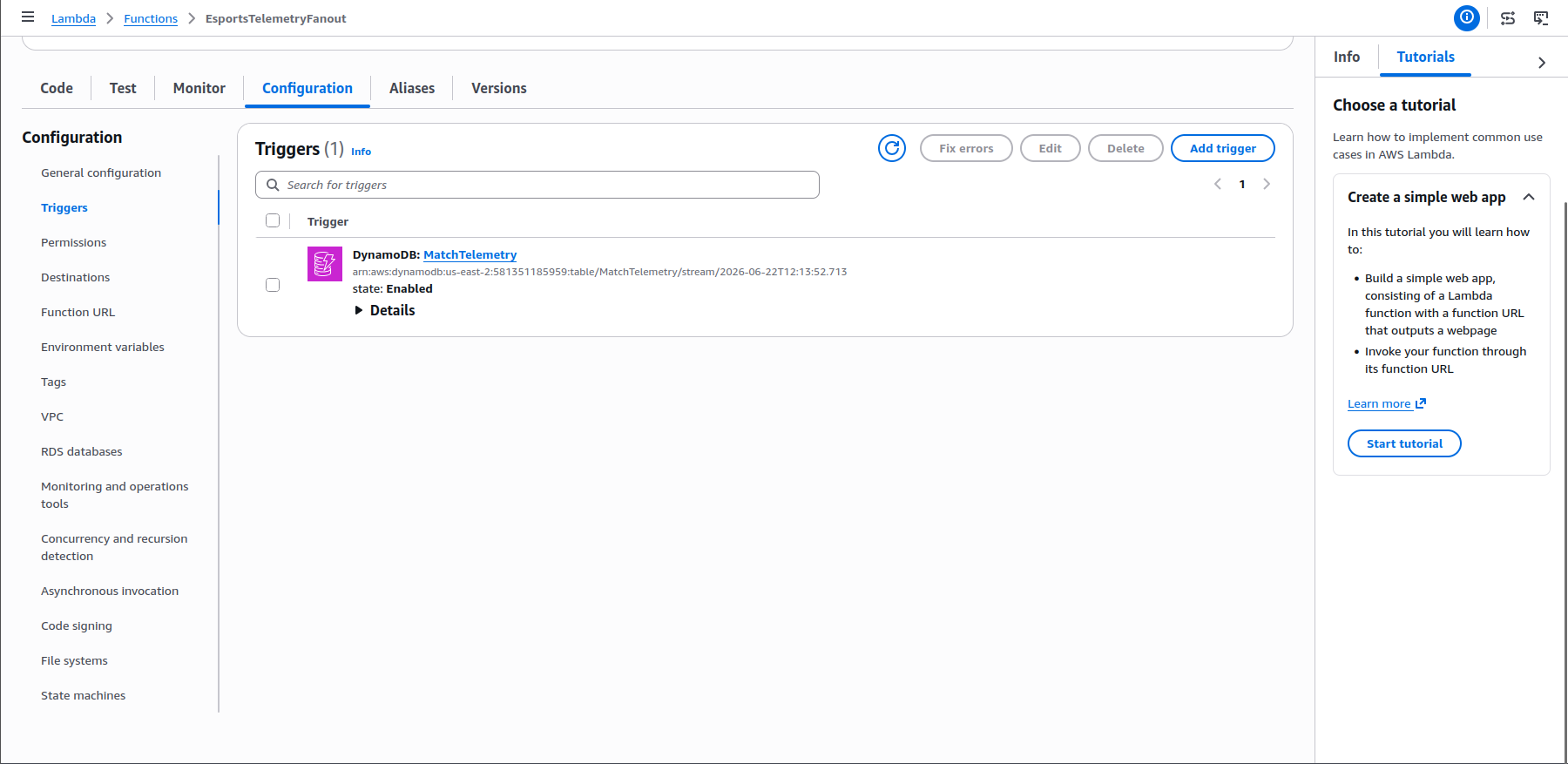This screenshot has width=1568, height=764.
Task: Select the Configuration tab
Action: (308, 88)
